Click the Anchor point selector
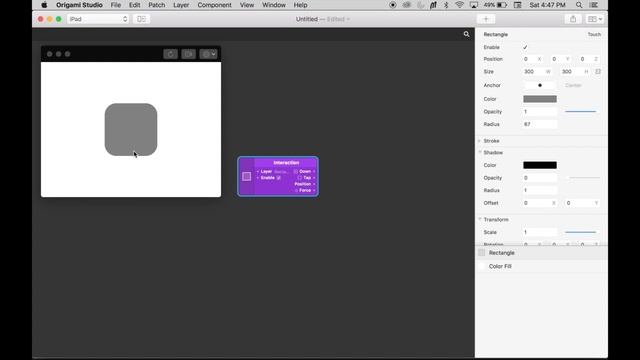 pyautogui.click(x=540, y=85)
